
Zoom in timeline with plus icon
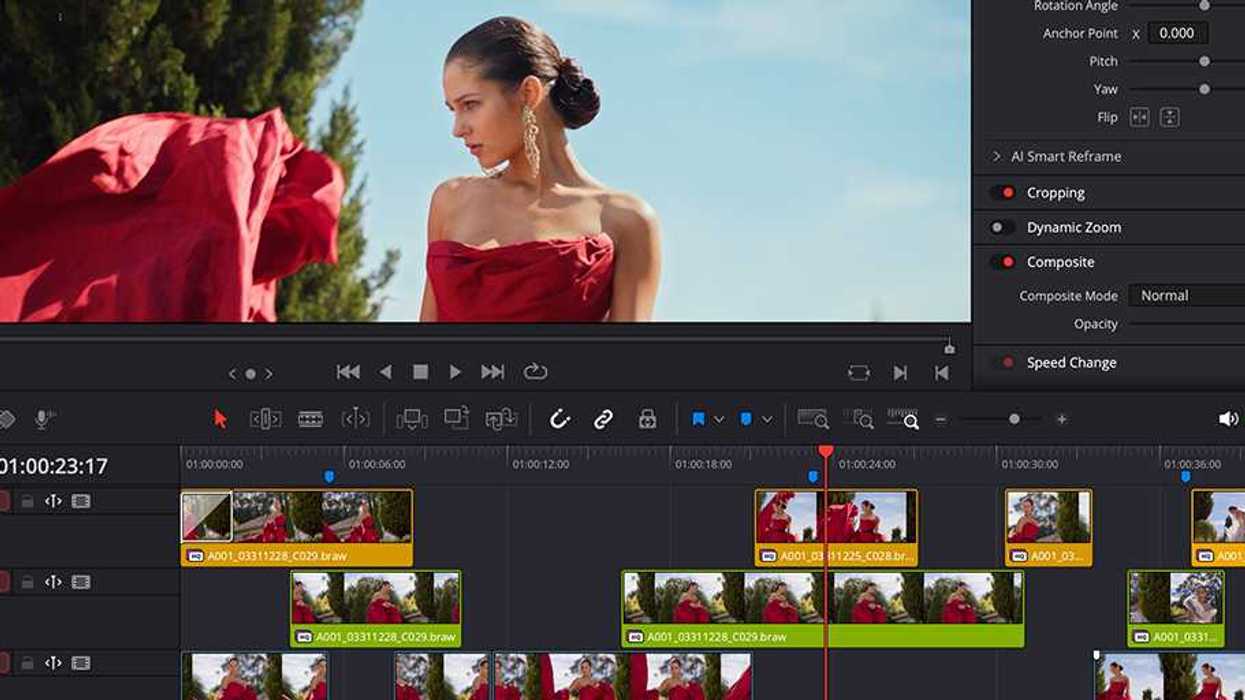[x=1061, y=420]
